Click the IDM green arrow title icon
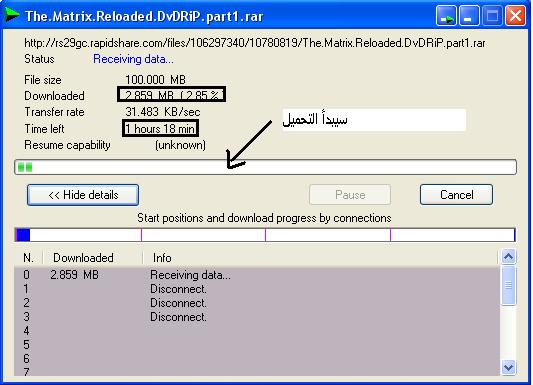 pyautogui.click(x=12, y=15)
